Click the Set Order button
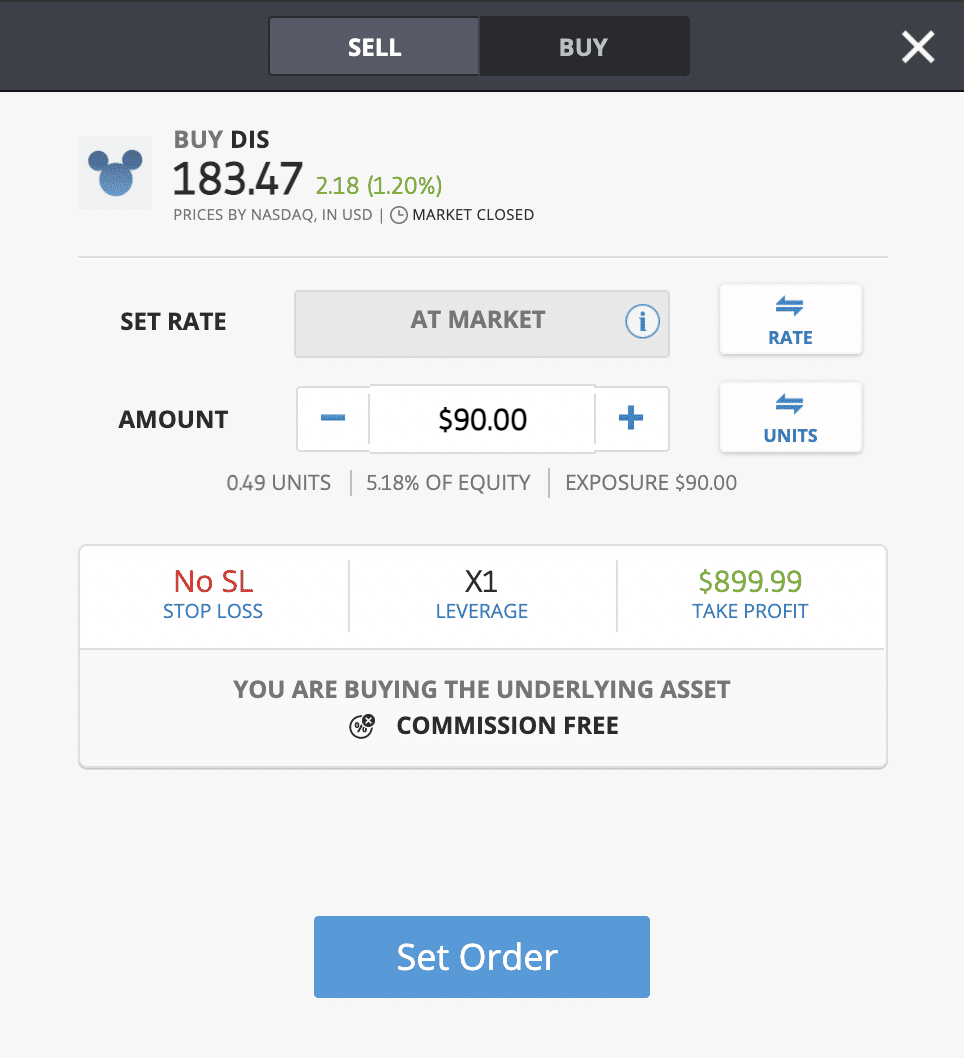Screen dimensions: 964x1058 [x=482, y=957]
